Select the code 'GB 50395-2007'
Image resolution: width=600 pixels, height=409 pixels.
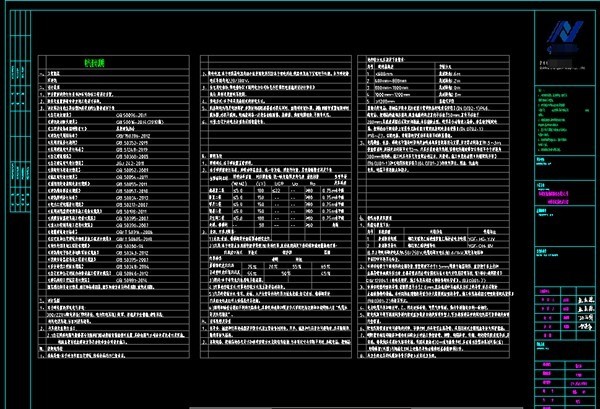[x=132, y=218]
